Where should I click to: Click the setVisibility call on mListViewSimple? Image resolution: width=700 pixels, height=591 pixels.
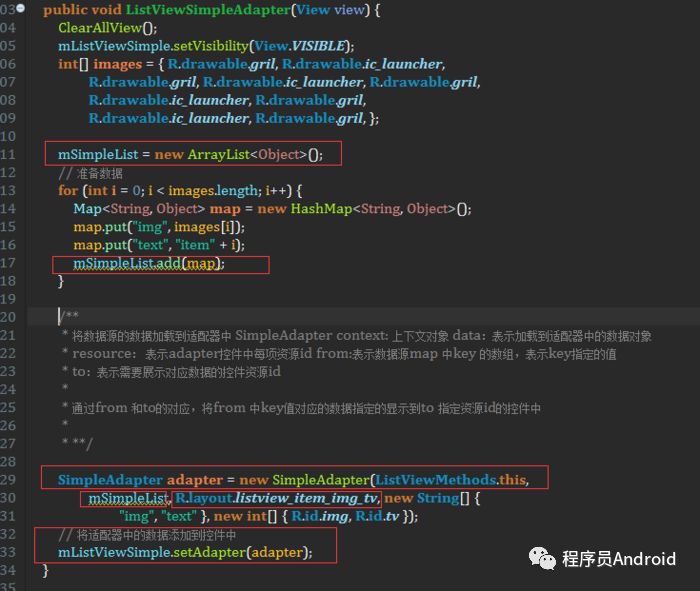coord(211,46)
